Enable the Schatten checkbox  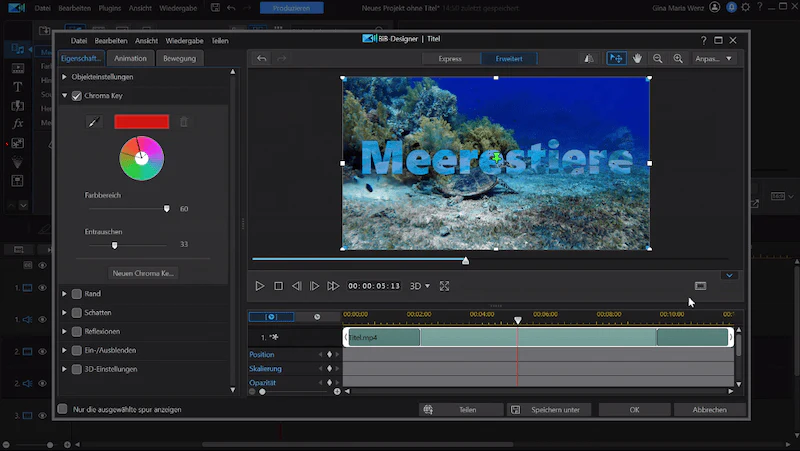click(77, 313)
